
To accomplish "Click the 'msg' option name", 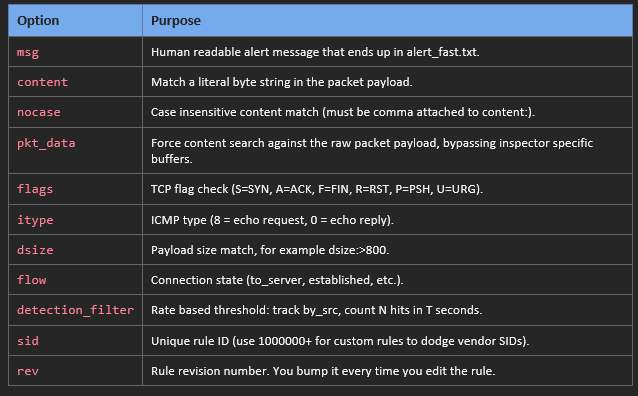I will click(x=28, y=53).
